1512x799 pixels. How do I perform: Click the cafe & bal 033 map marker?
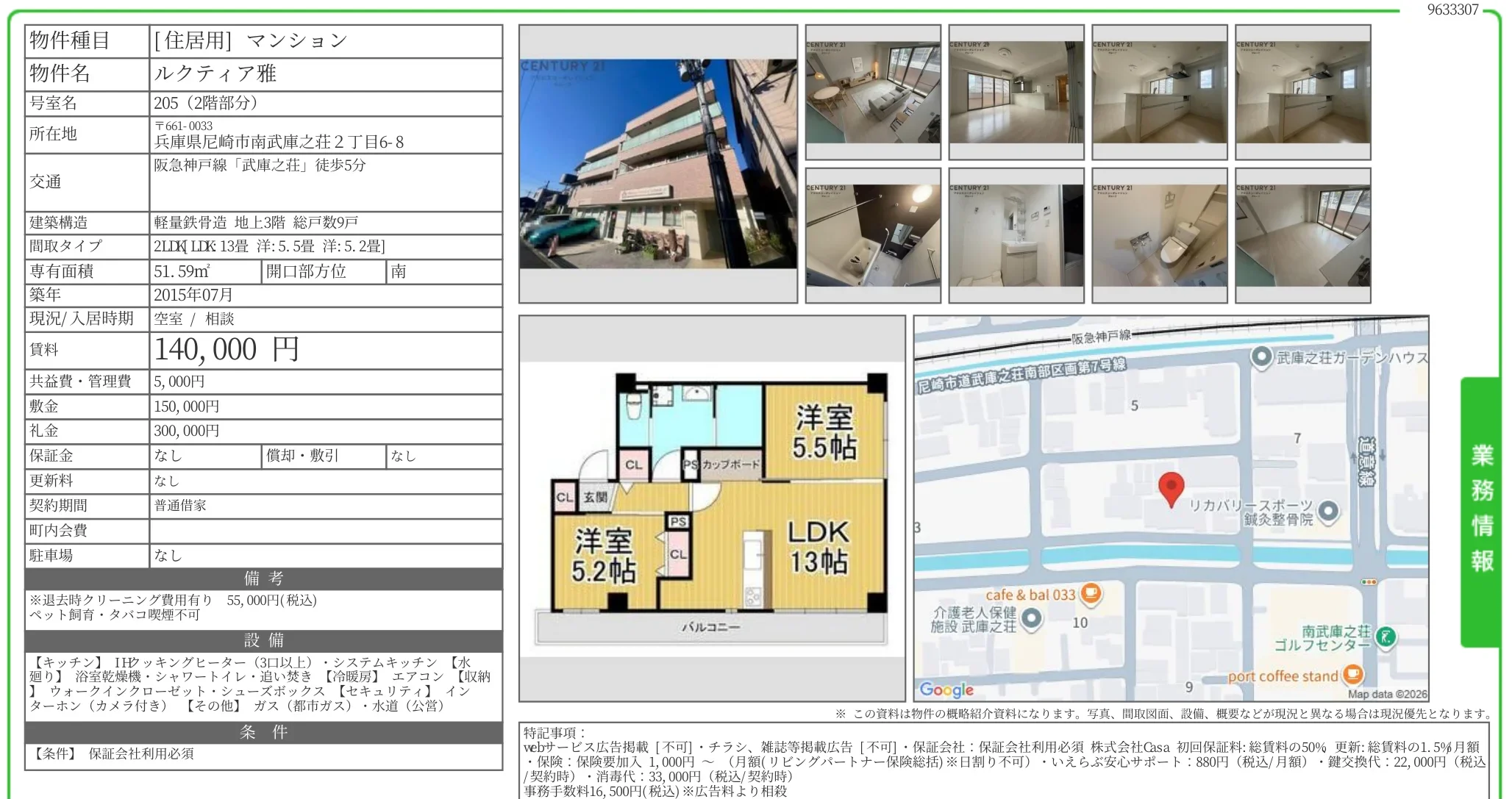click(1091, 593)
